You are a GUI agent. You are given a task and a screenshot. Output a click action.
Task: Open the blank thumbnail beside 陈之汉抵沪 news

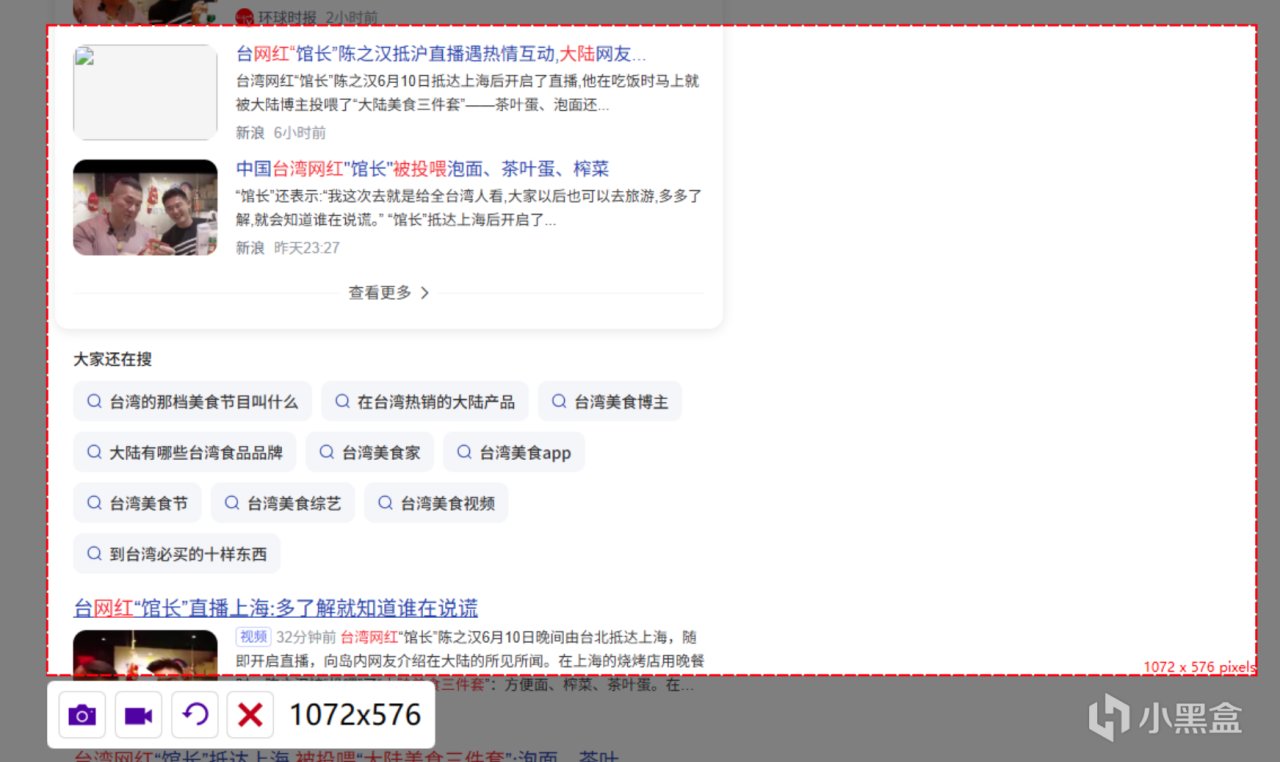coord(145,92)
